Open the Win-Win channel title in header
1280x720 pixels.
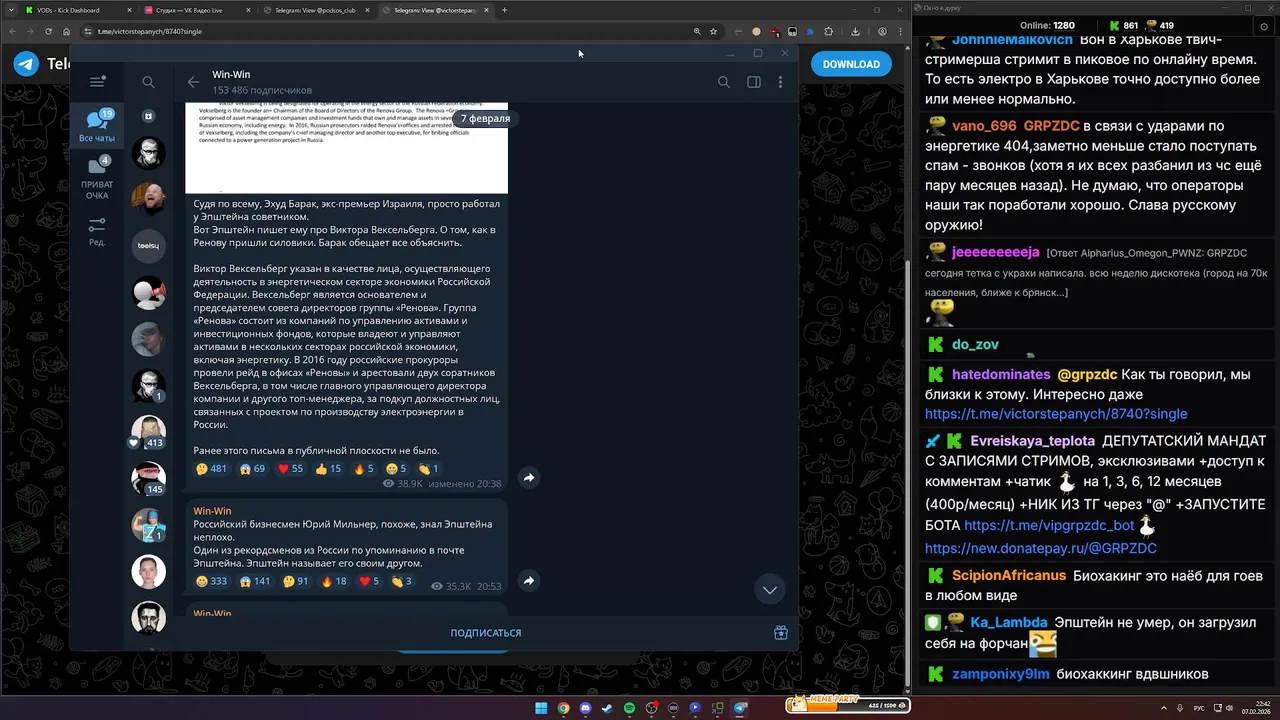(x=231, y=74)
